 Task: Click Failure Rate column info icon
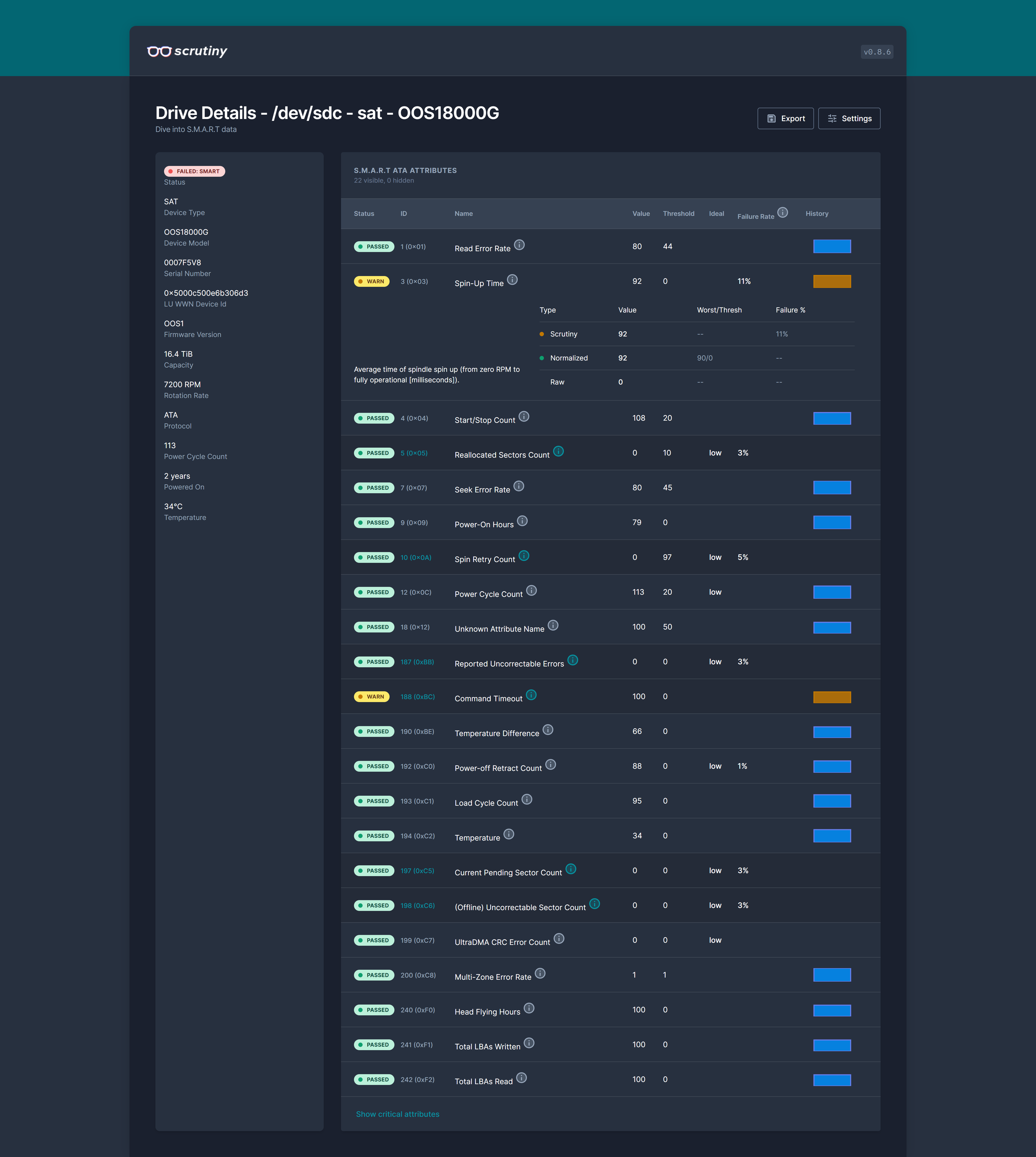pyautogui.click(x=783, y=212)
